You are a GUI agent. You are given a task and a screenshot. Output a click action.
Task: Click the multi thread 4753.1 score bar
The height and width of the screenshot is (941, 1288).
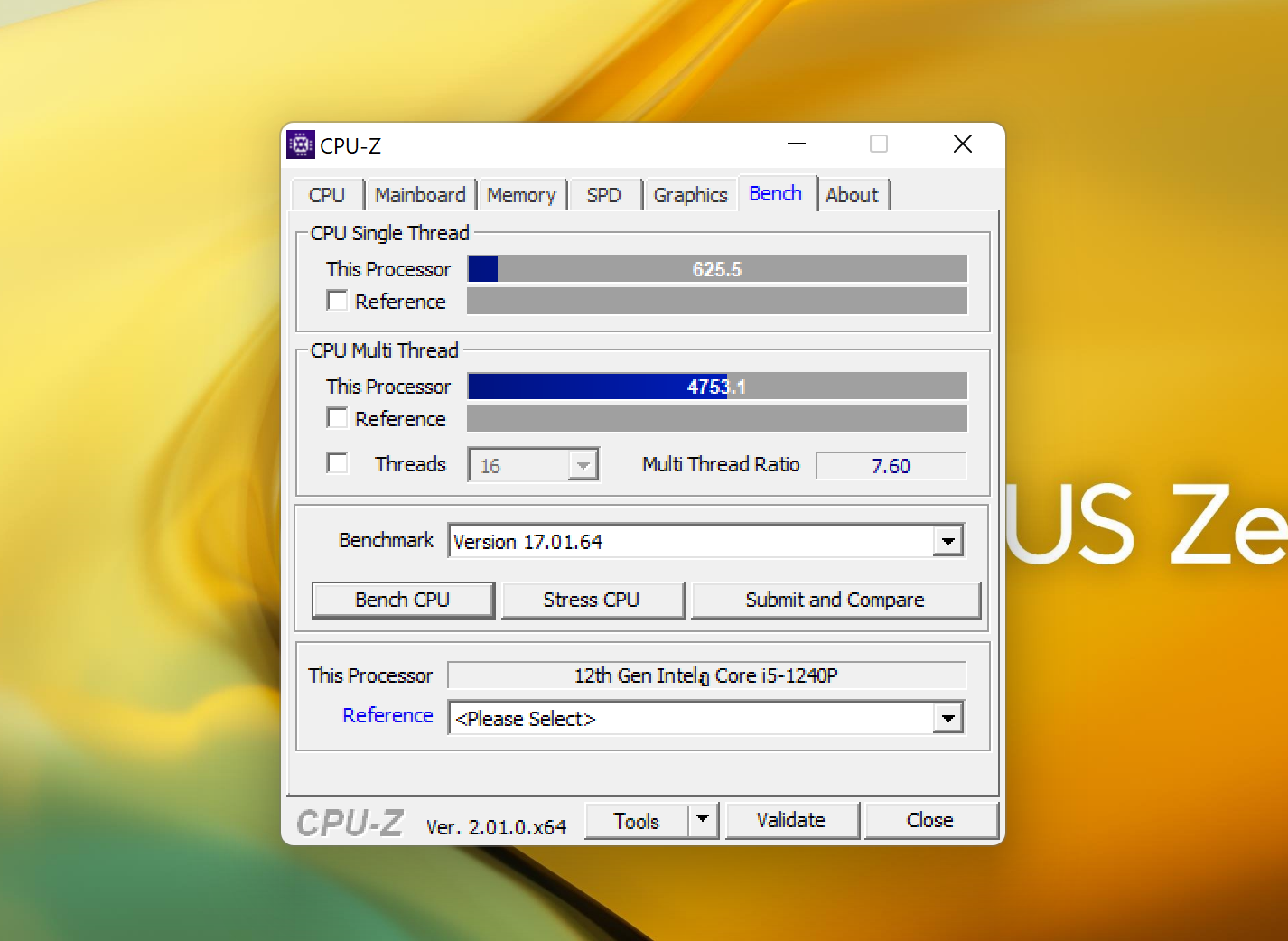pyautogui.click(x=717, y=387)
